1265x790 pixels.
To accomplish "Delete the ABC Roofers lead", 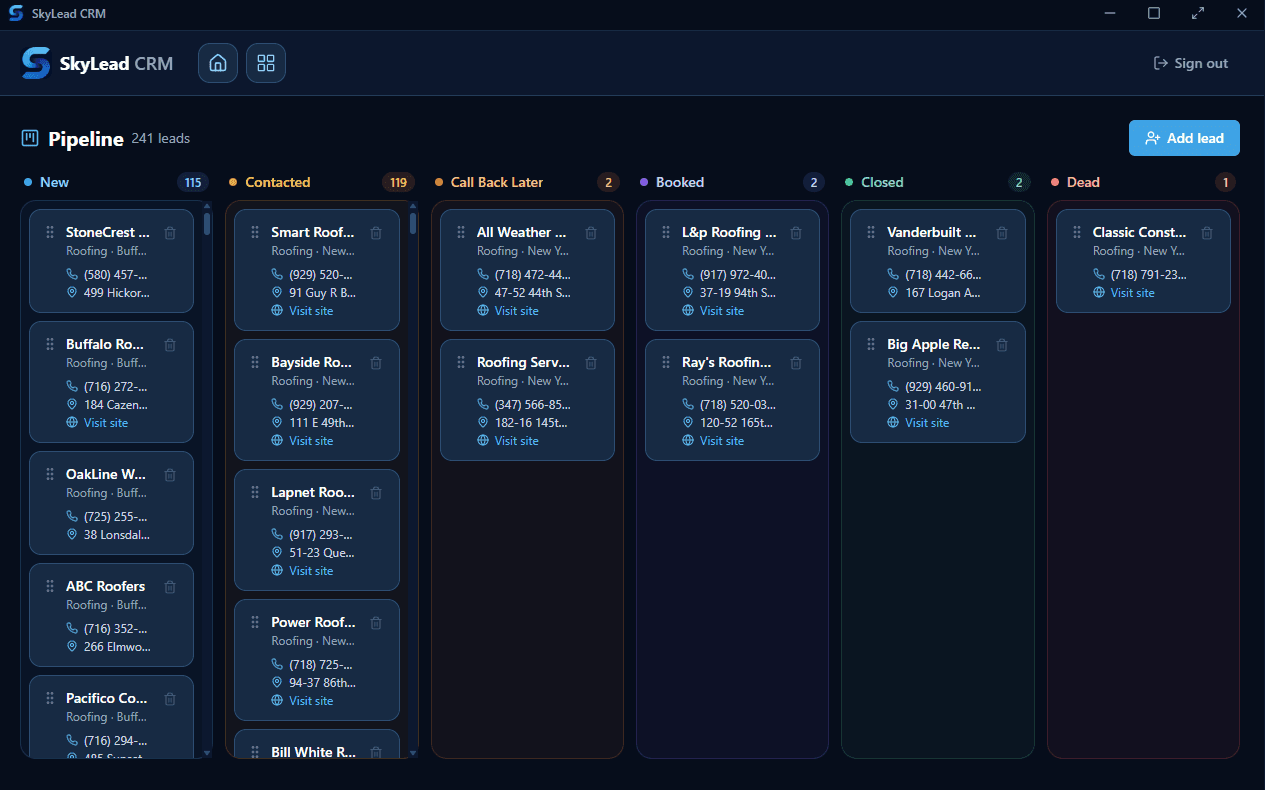I will click(x=170, y=586).
